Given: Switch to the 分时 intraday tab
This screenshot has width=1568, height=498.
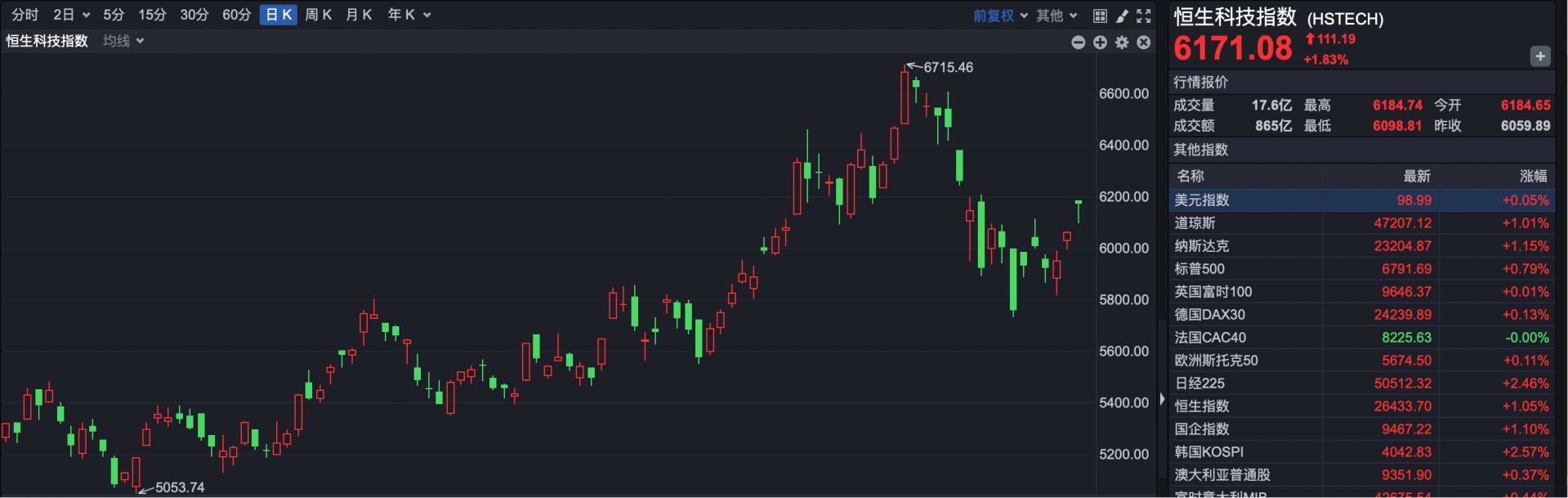Looking at the screenshot, I should tap(25, 15).
